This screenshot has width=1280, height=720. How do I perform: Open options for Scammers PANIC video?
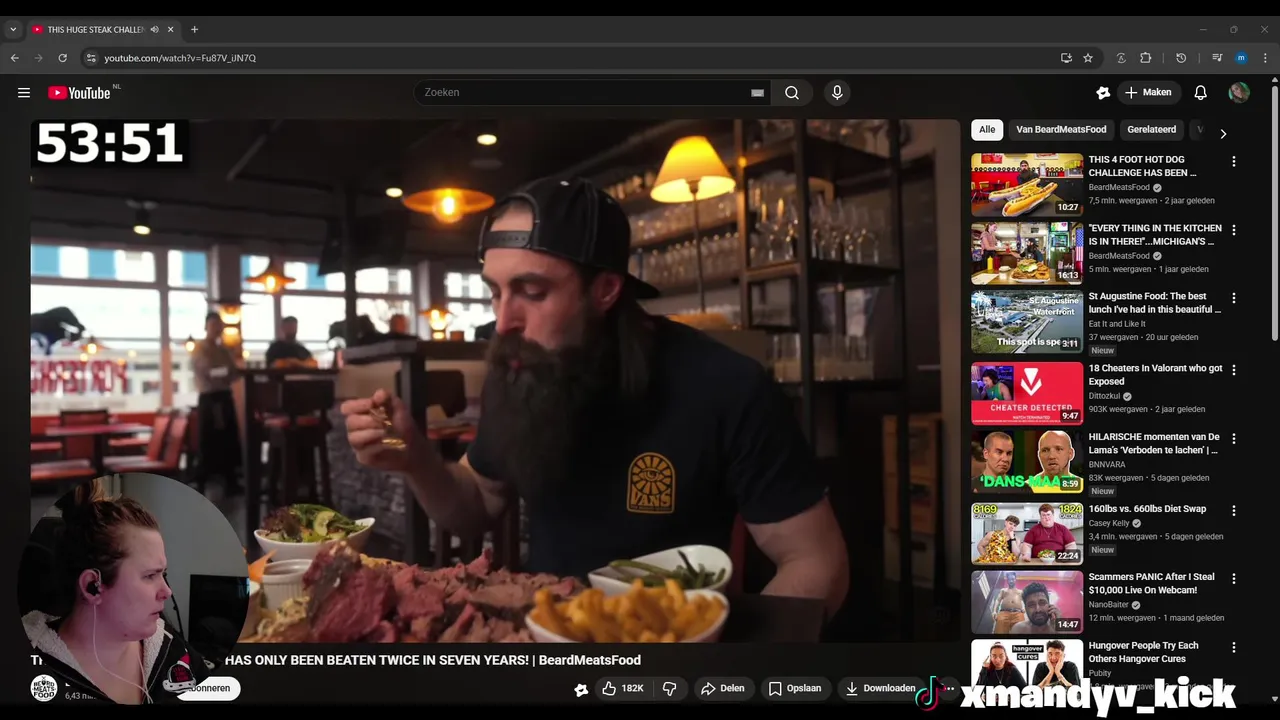[1234, 578]
